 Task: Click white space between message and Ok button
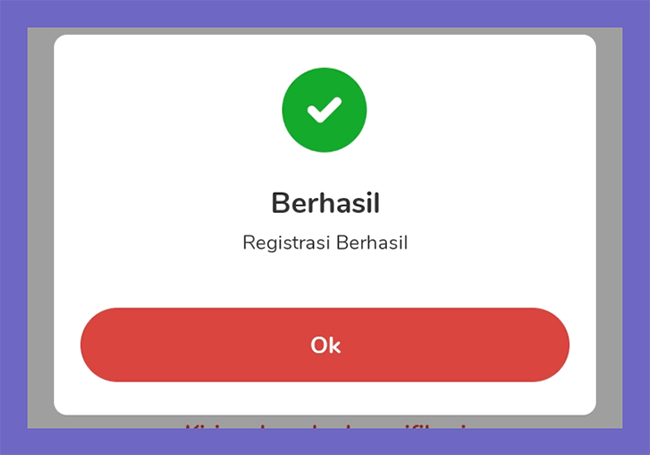coord(325,281)
